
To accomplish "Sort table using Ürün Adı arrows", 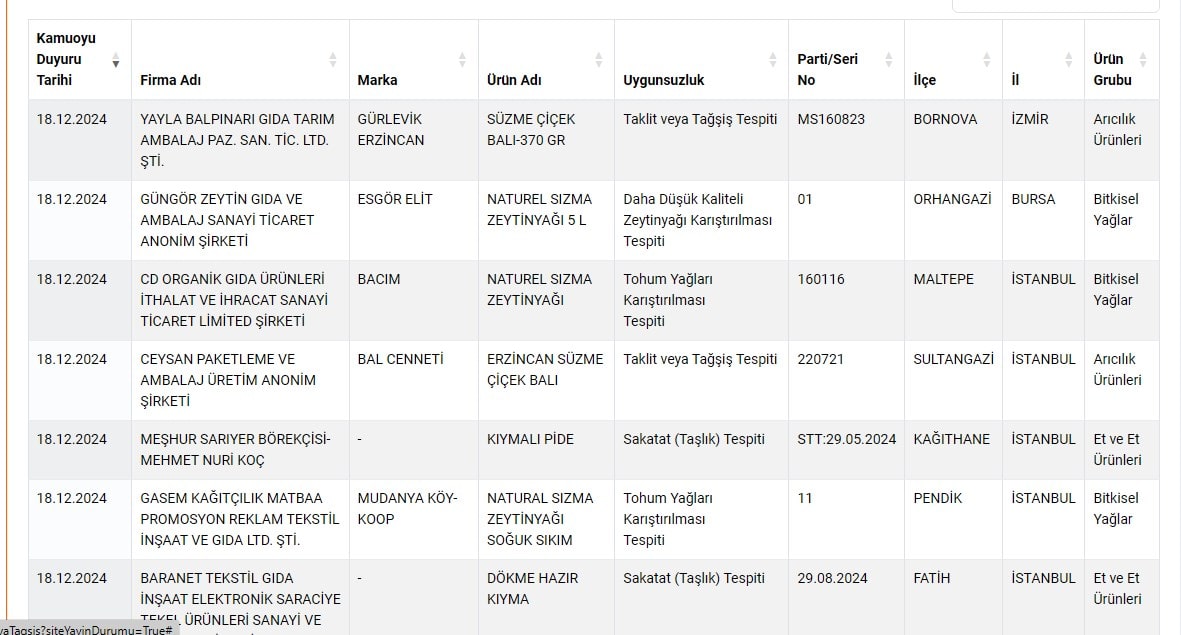I will coord(598,59).
